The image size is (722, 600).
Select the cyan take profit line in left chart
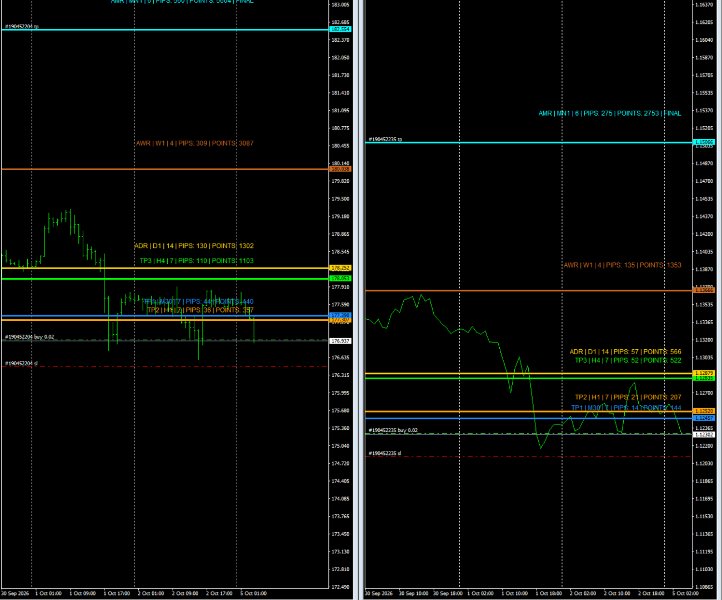point(165,30)
